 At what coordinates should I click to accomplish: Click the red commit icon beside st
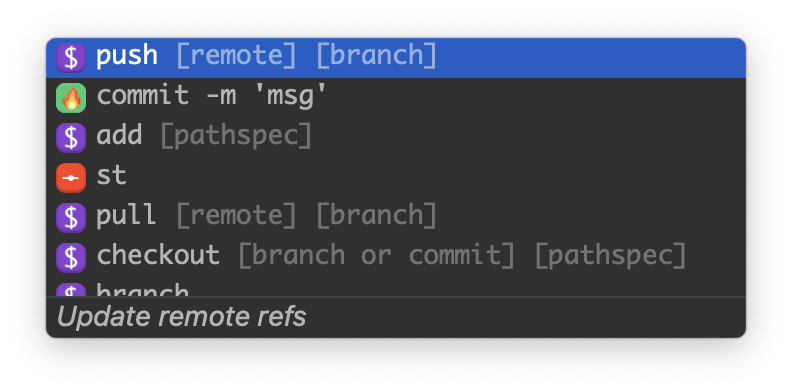(x=71, y=177)
